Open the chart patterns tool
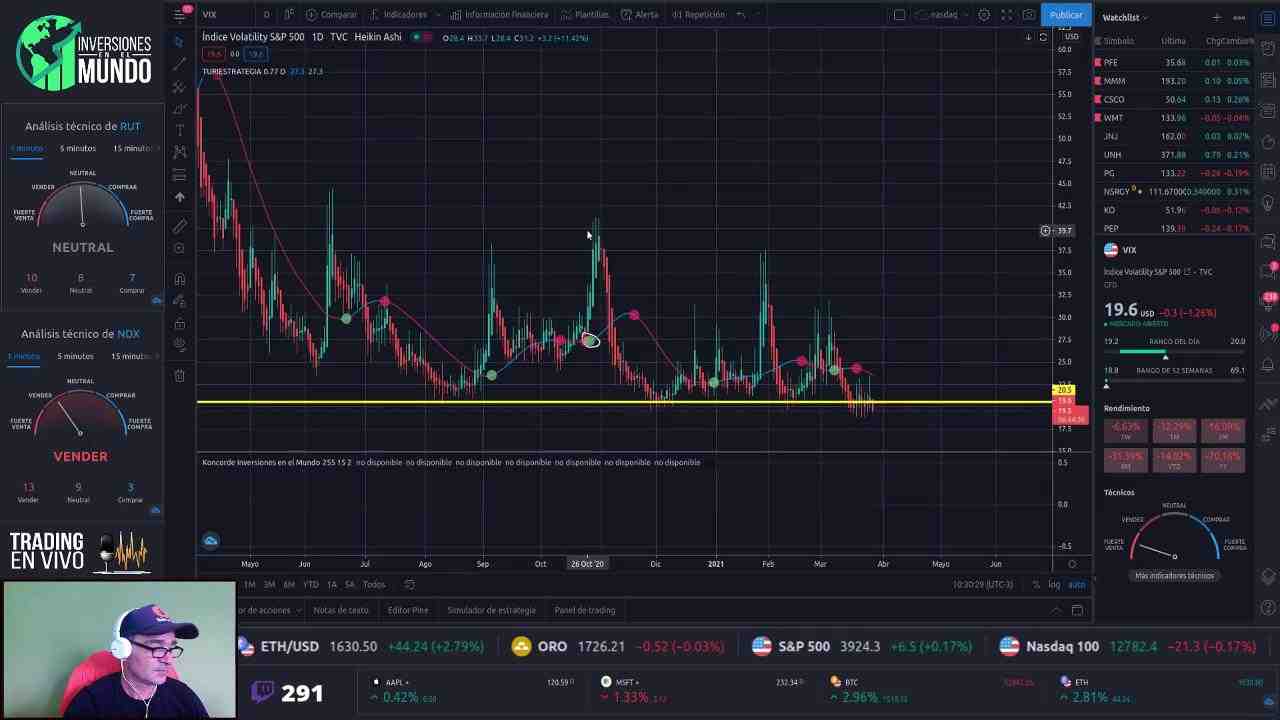 coord(179,152)
